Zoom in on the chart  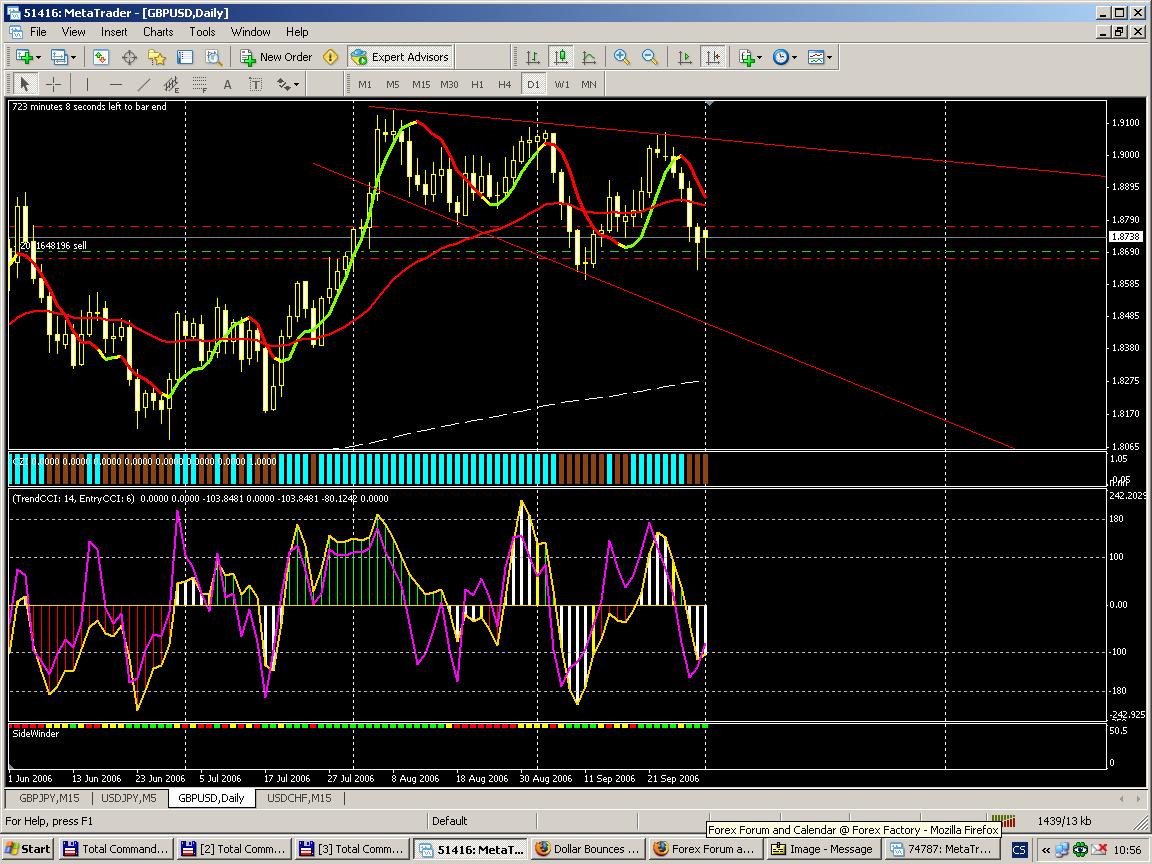tap(622, 57)
